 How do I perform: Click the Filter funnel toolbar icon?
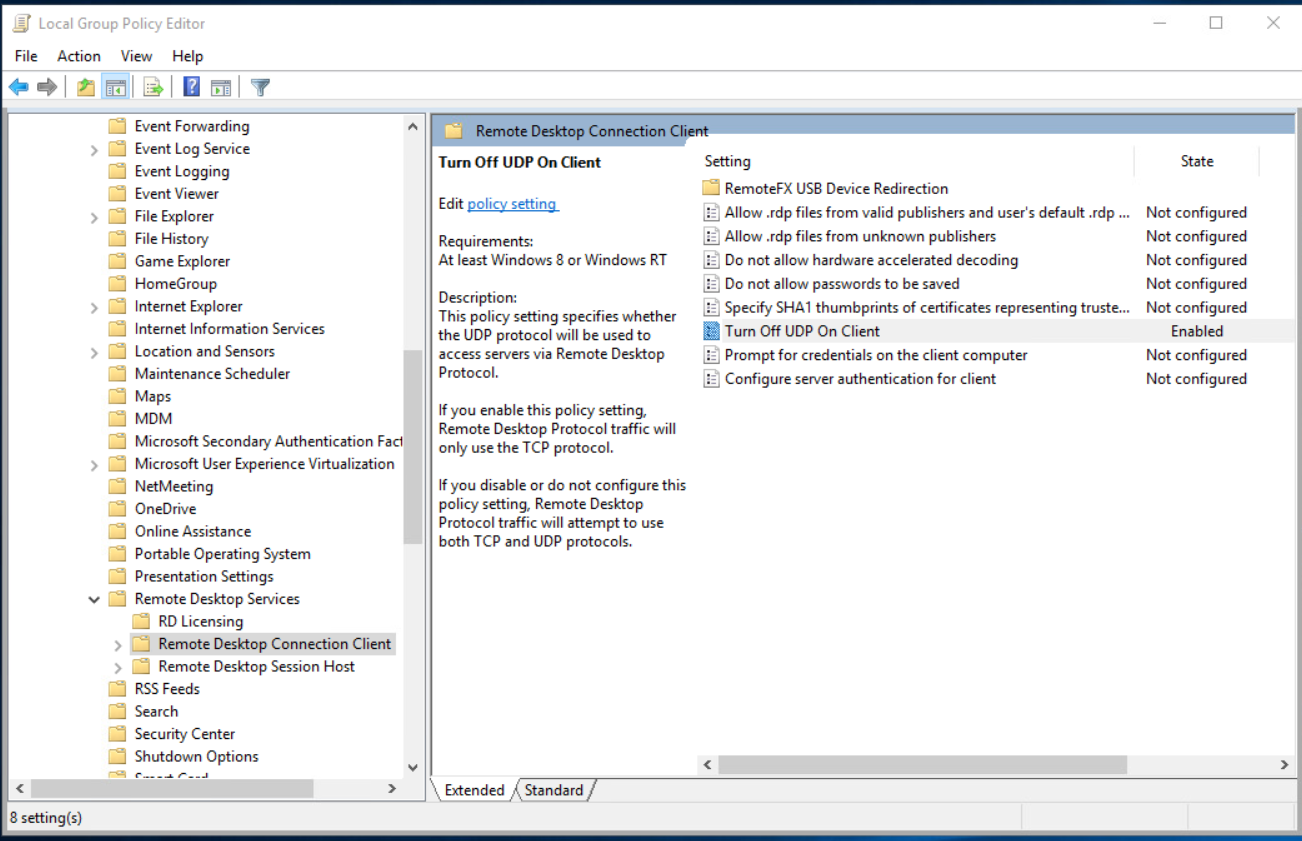260,88
